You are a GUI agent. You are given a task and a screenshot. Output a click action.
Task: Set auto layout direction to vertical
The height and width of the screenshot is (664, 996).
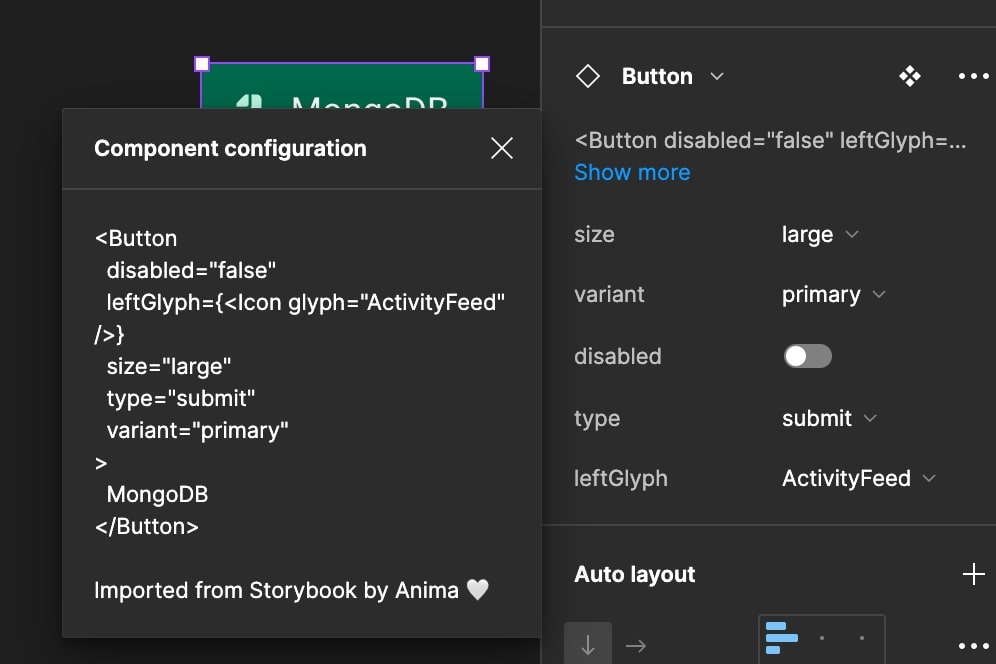point(588,646)
